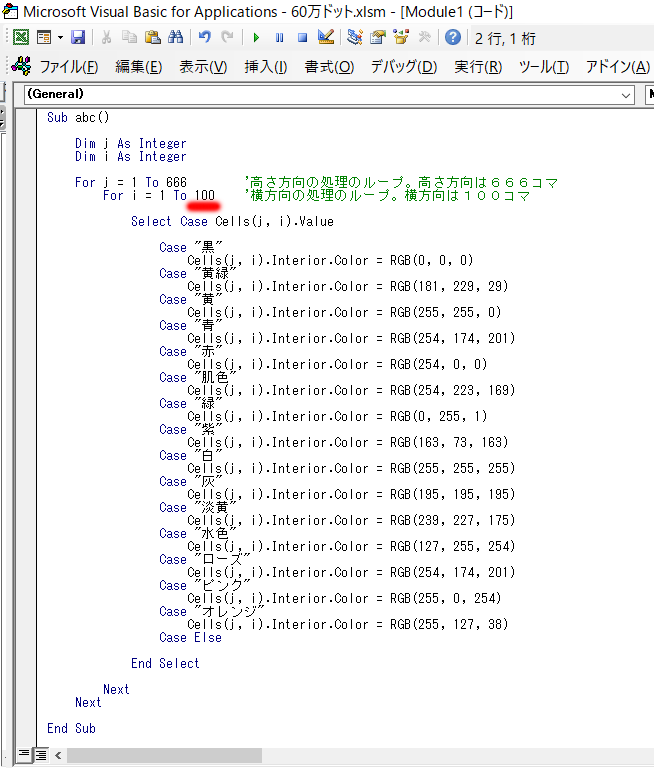Open the ツール(T) menu
654x768 pixels.
click(x=544, y=67)
